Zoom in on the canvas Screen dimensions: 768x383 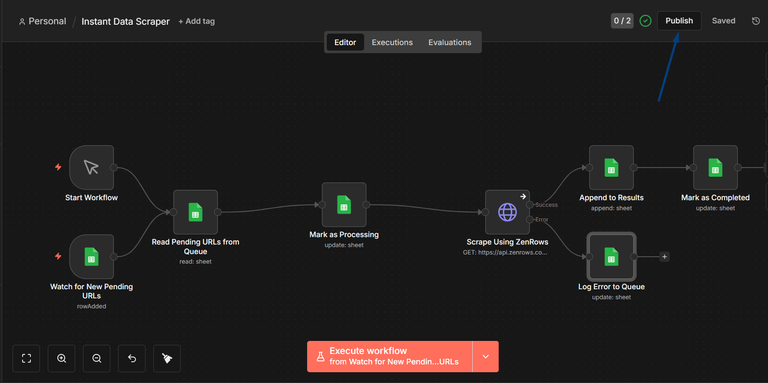pos(62,359)
